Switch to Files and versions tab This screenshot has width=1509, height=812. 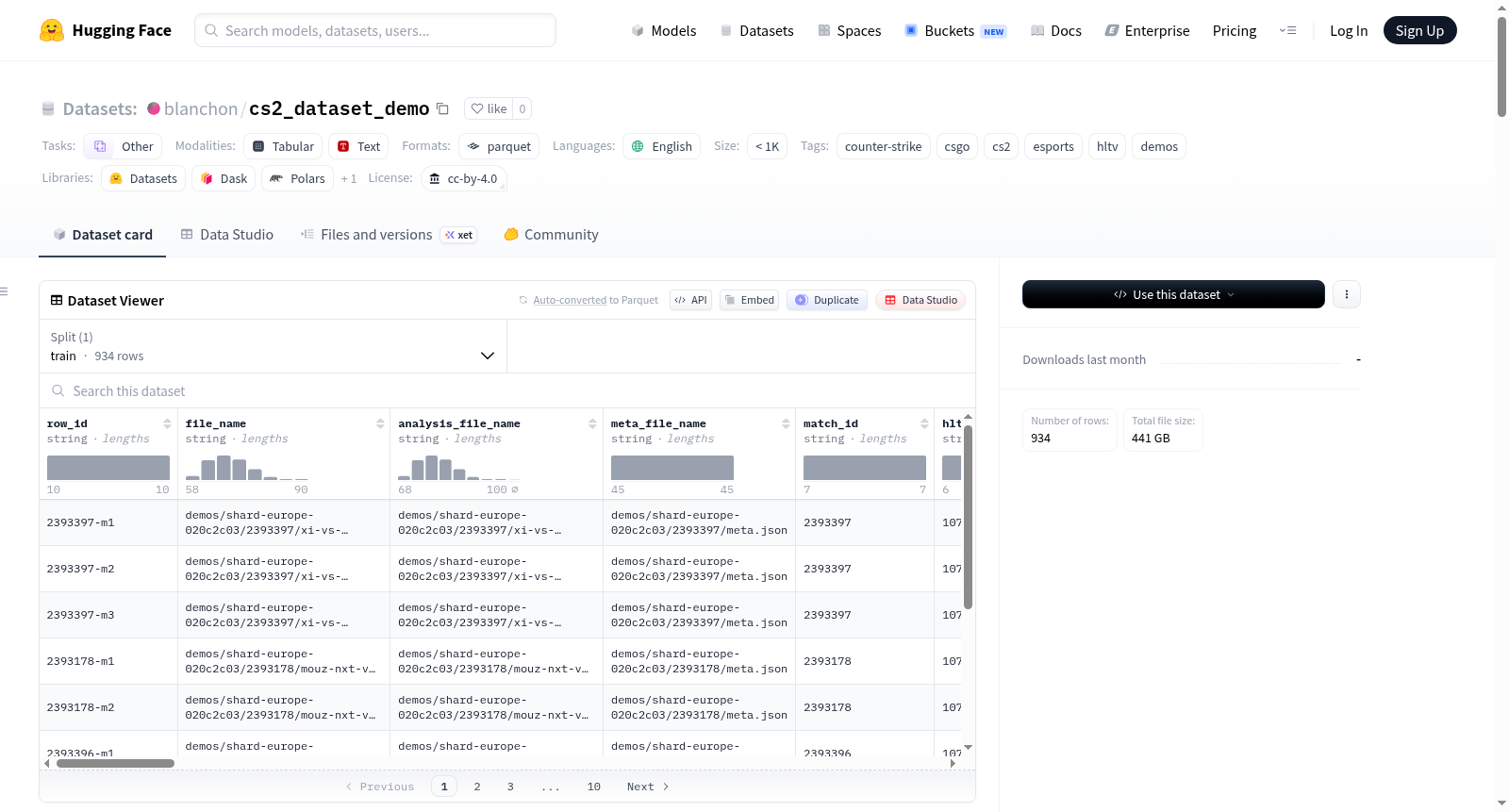388,235
